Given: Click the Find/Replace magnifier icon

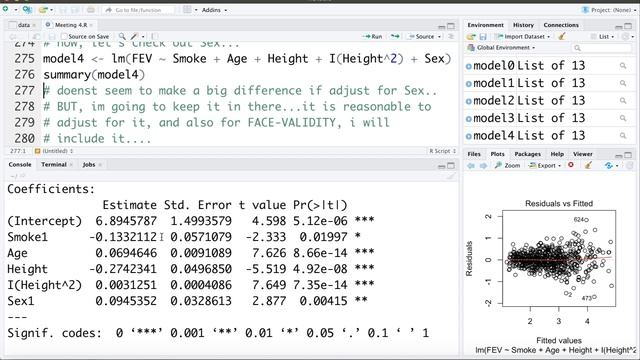Looking at the screenshot, I should (122, 36).
